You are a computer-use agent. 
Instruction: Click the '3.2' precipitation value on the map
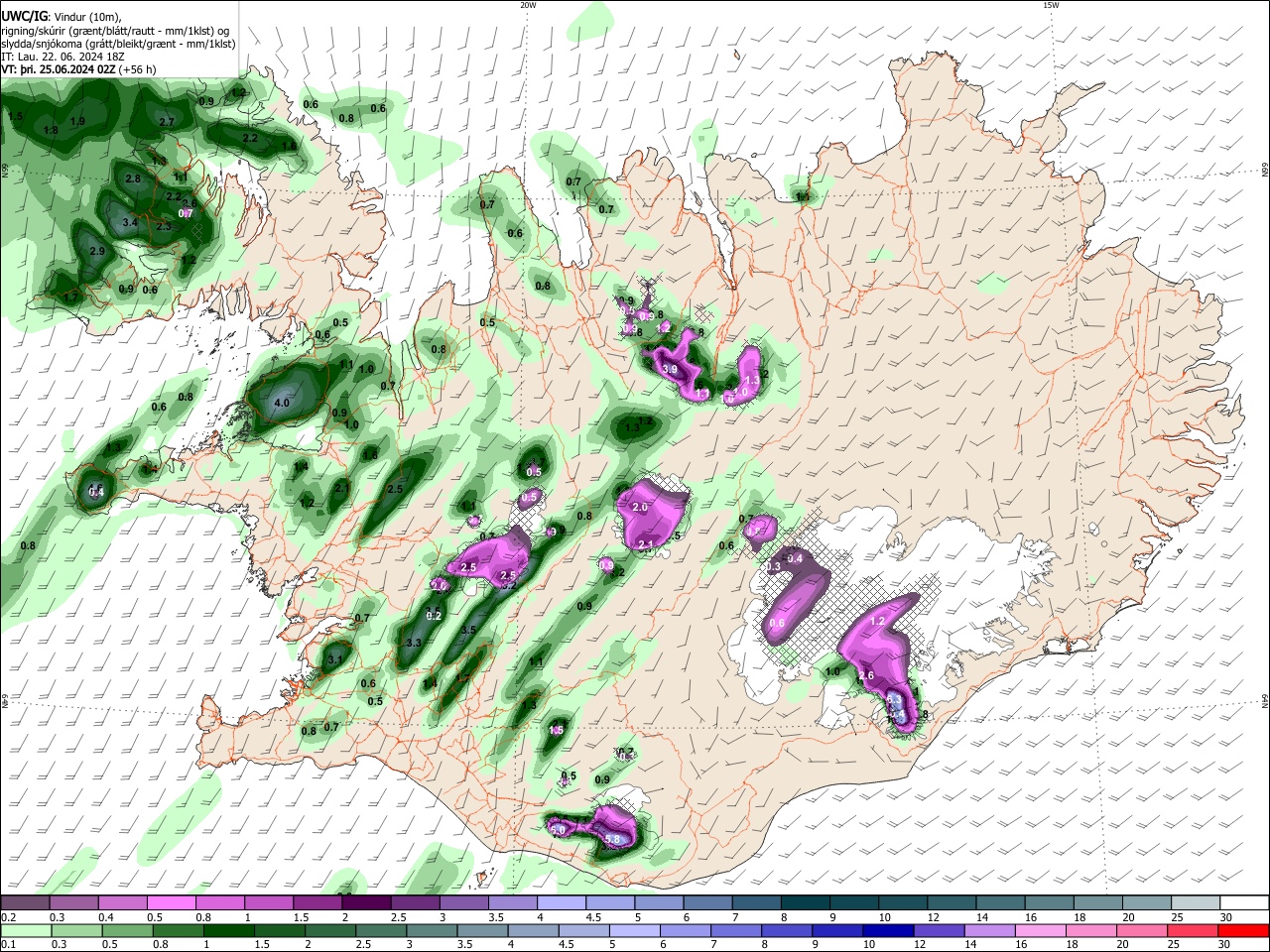coord(510,586)
